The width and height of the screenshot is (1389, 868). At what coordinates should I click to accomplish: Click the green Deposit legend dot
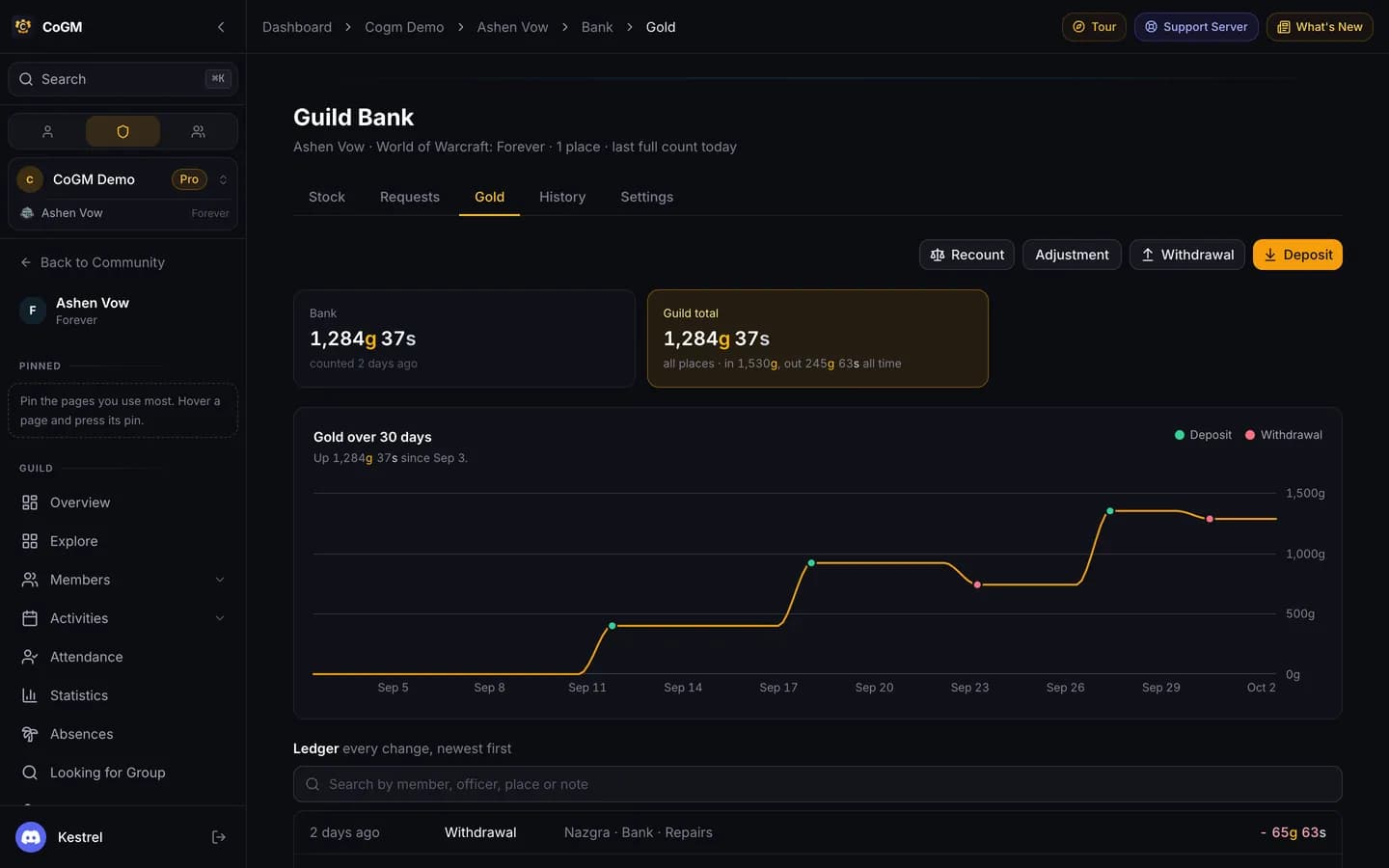1179,435
